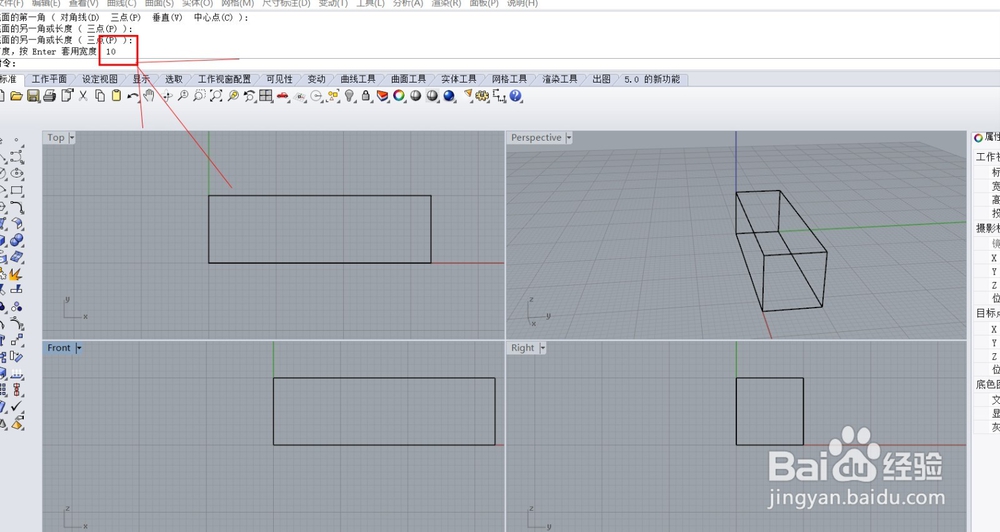Select the Rectangle tool in left toolbar
Screen dimensions: 1000x532
click(x=17, y=190)
